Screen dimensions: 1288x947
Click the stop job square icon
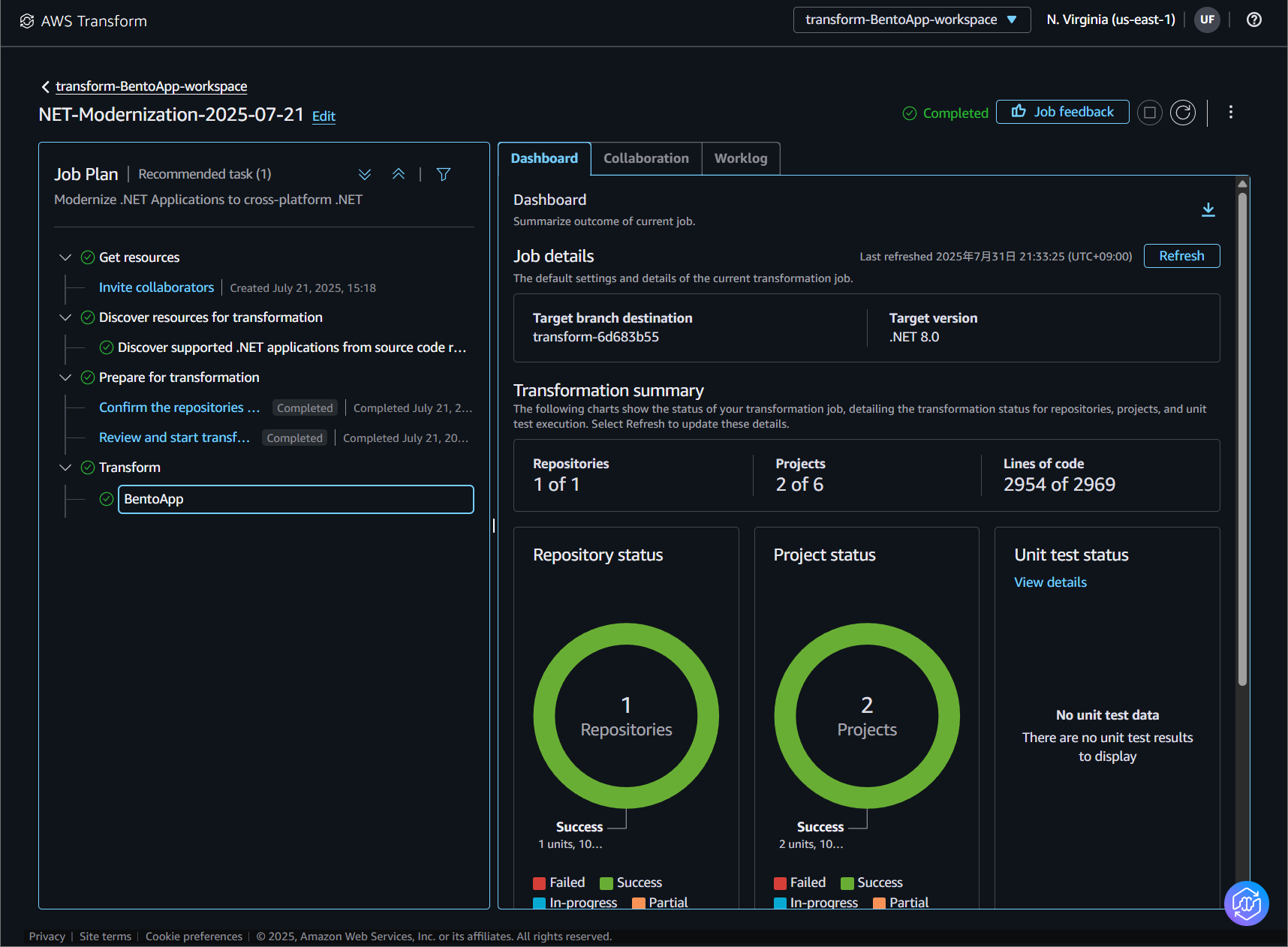coord(1149,113)
